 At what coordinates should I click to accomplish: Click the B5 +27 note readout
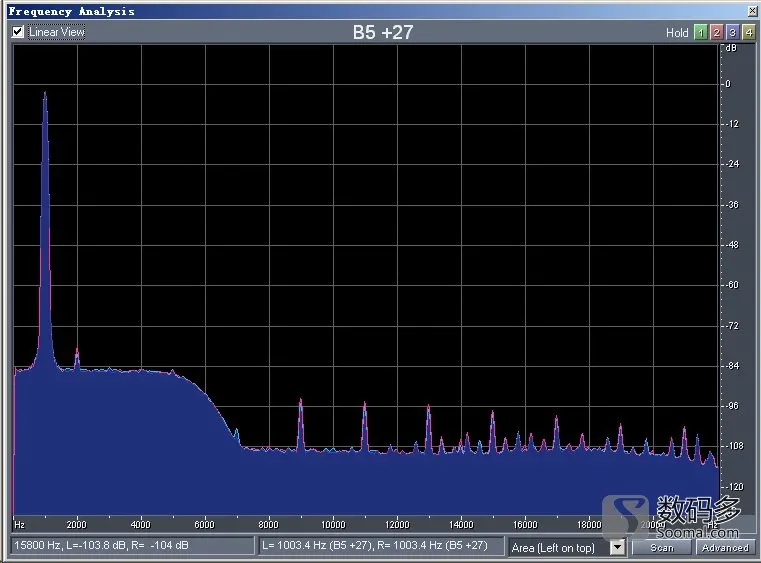(382, 33)
